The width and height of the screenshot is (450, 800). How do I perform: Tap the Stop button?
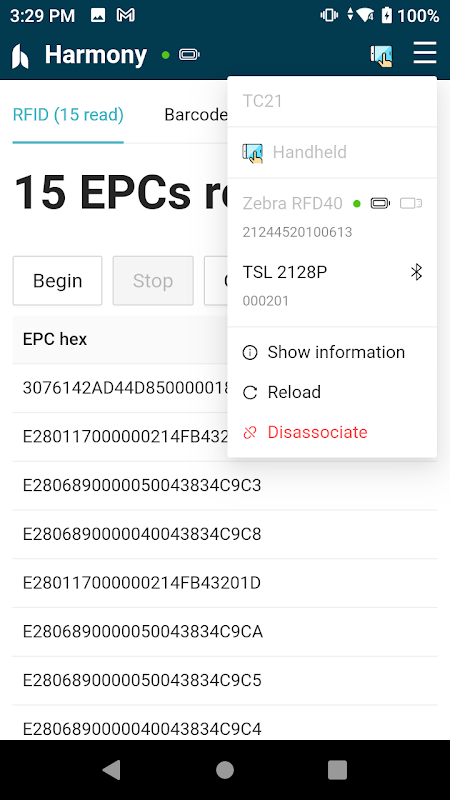(x=153, y=281)
